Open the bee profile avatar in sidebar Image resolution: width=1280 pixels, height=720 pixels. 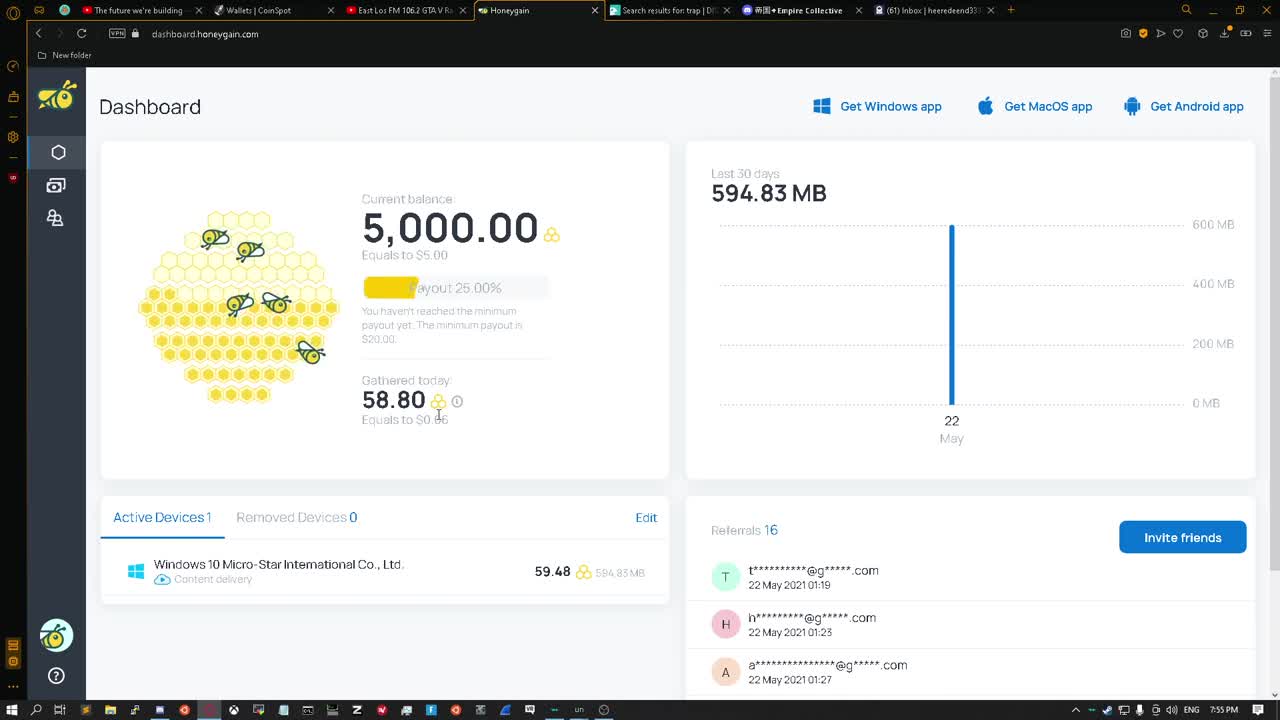coord(56,635)
